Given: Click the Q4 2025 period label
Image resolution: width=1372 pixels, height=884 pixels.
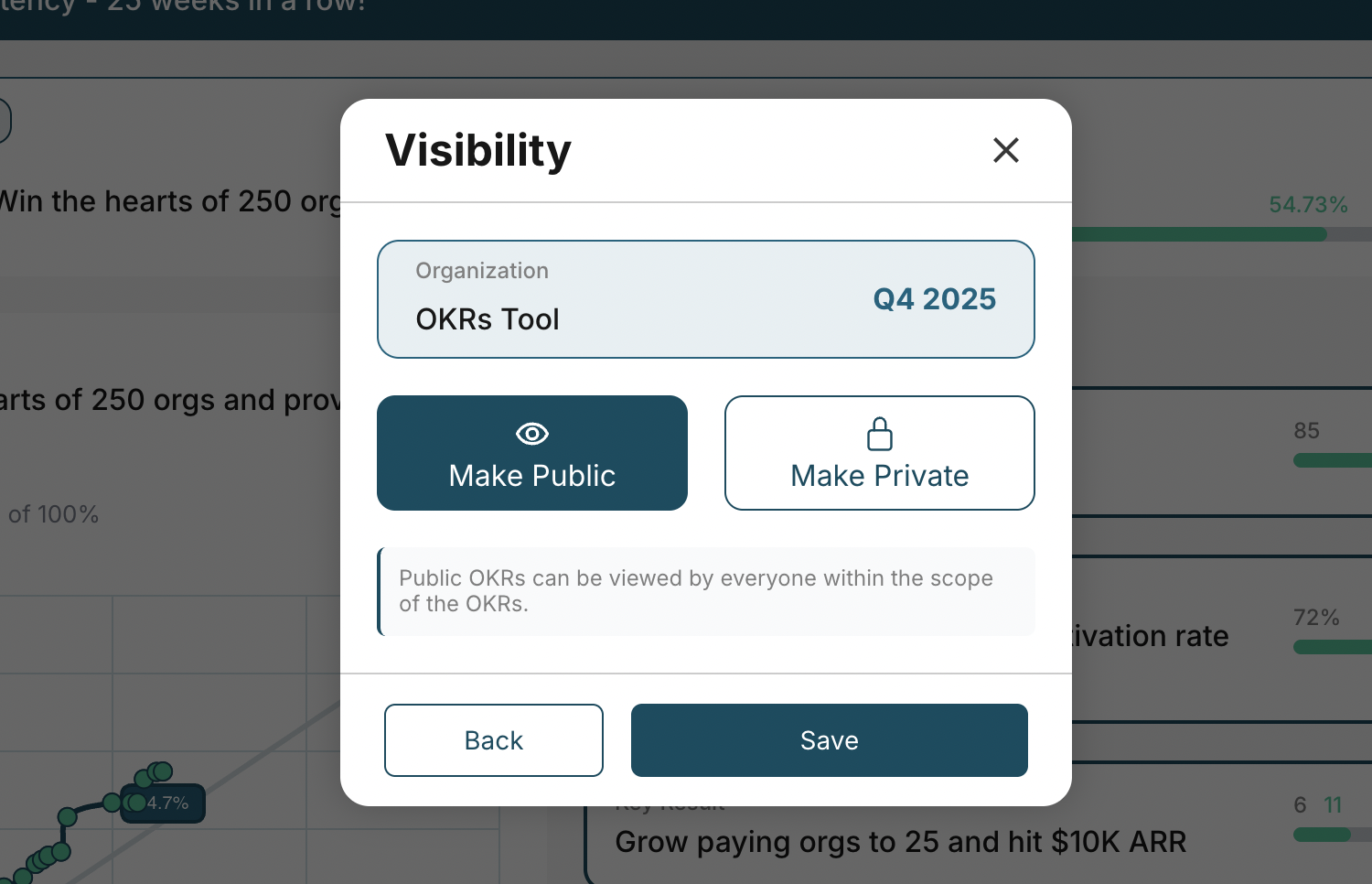Looking at the screenshot, I should coord(934,299).
